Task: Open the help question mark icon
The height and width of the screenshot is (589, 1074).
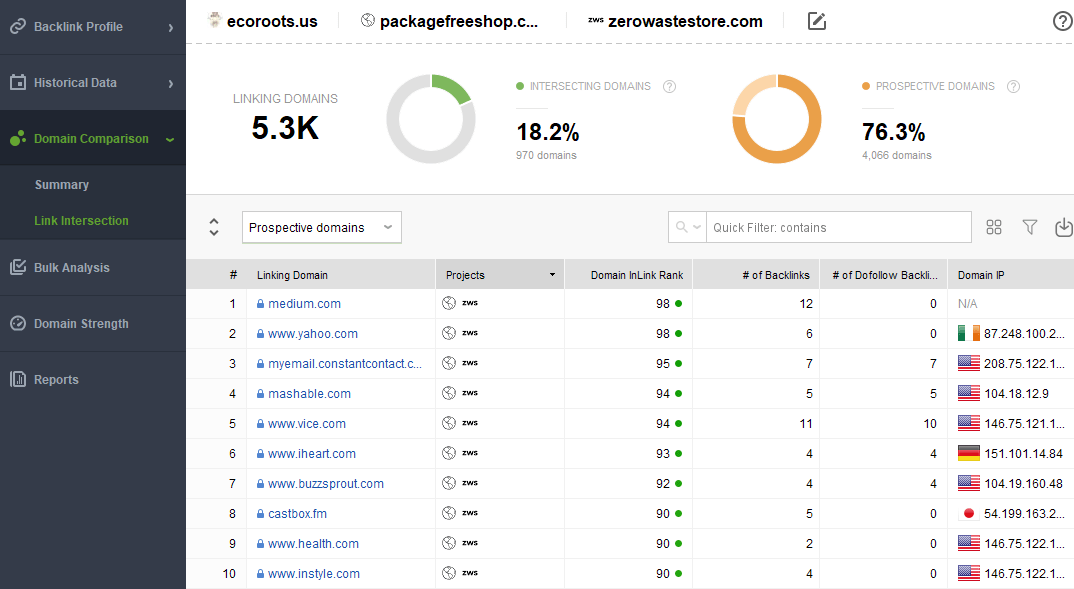Action: pyautogui.click(x=1062, y=21)
